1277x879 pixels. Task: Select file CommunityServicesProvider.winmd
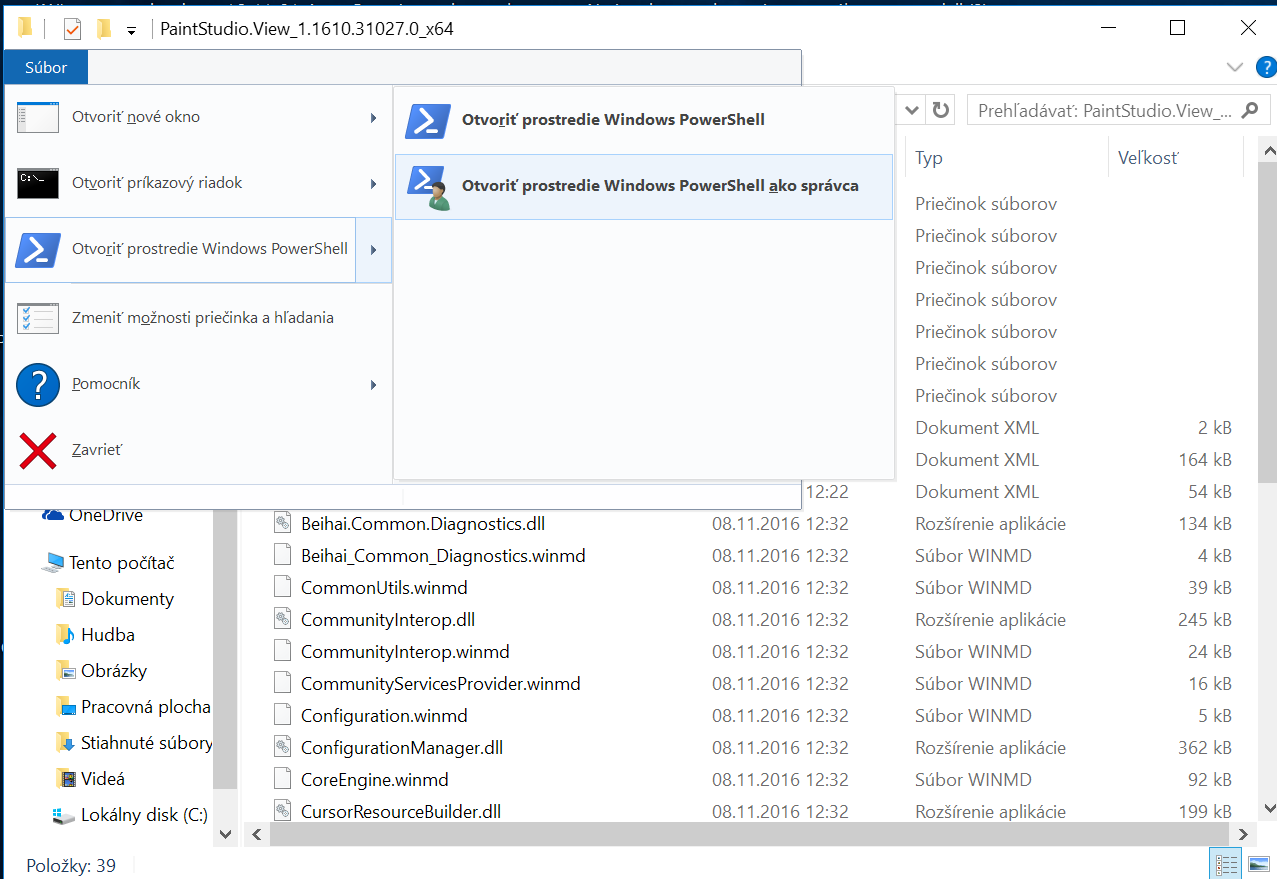pyautogui.click(x=440, y=684)
